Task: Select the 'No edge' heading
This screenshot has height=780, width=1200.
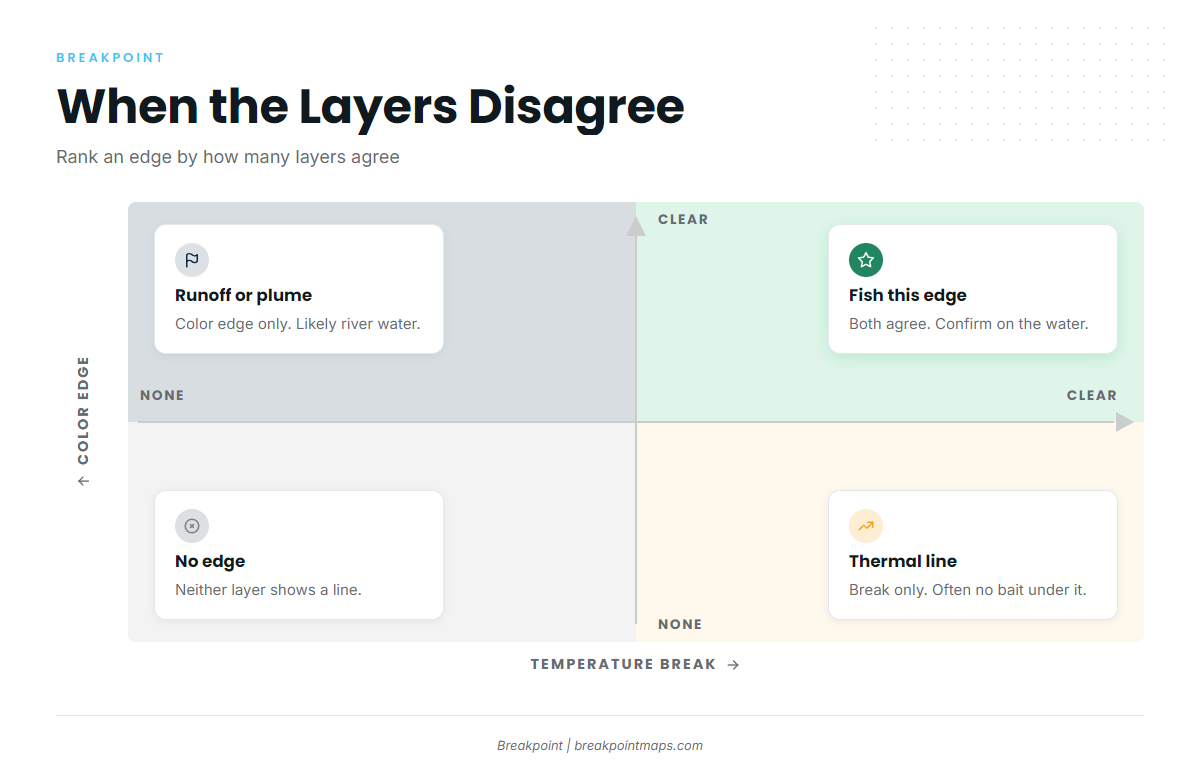Action: point(210,561)
